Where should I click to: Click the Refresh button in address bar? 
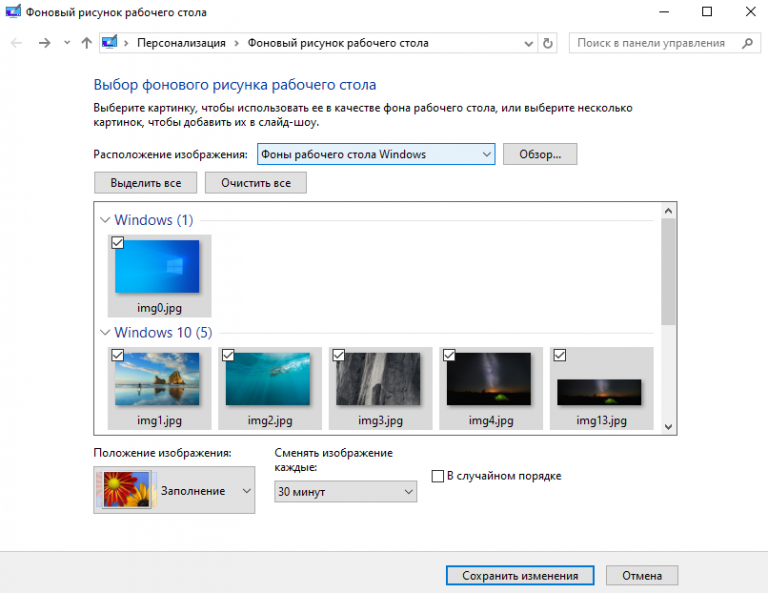[548, 43]
